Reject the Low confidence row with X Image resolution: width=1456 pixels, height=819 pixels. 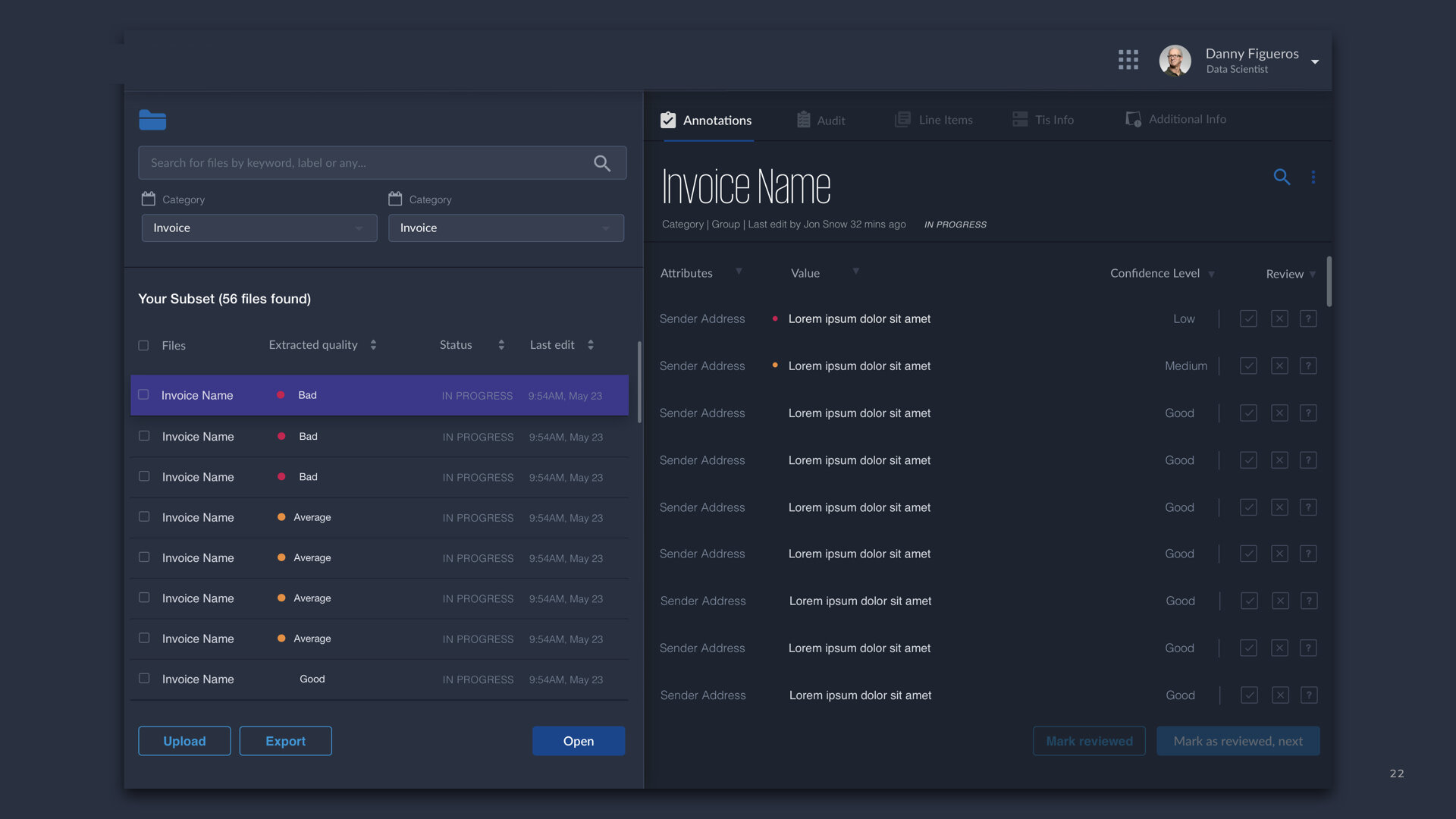click(1279, 319)
